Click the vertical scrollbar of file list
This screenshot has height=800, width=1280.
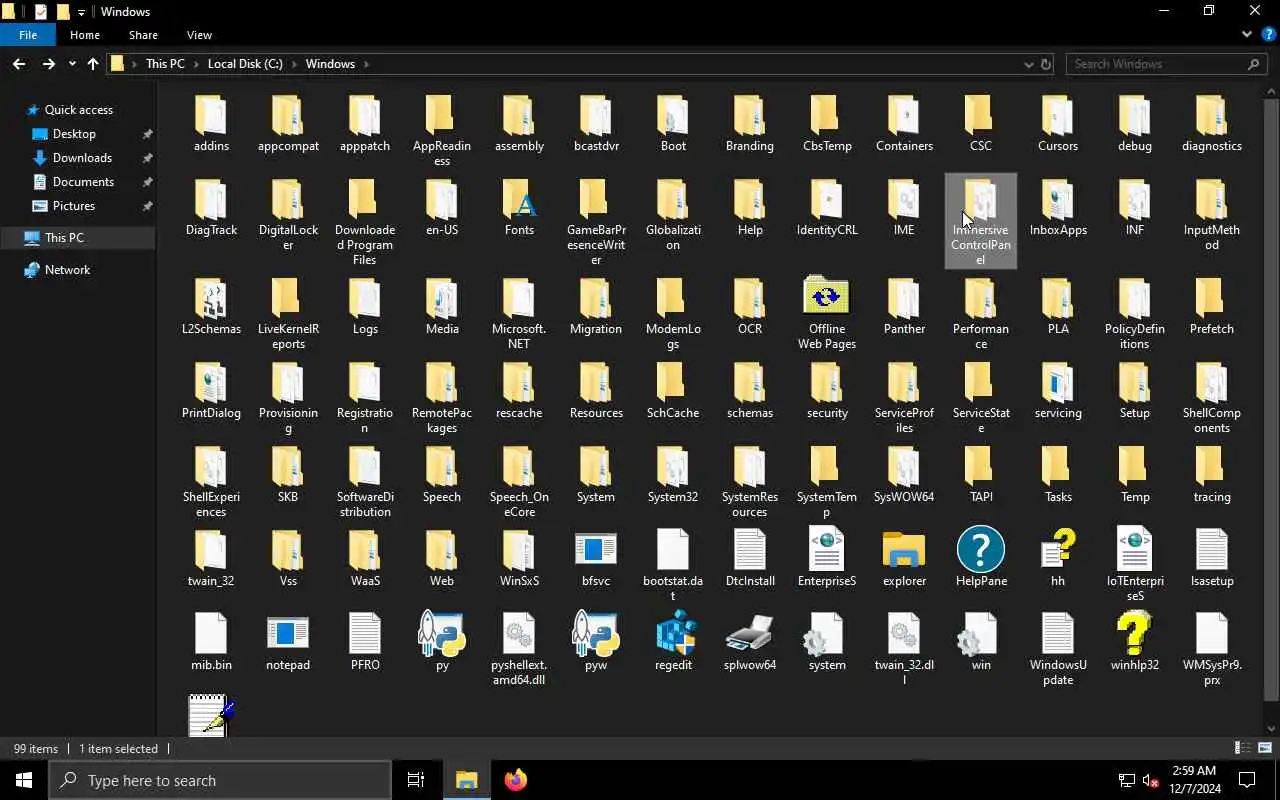click(x=1271, y=400)
